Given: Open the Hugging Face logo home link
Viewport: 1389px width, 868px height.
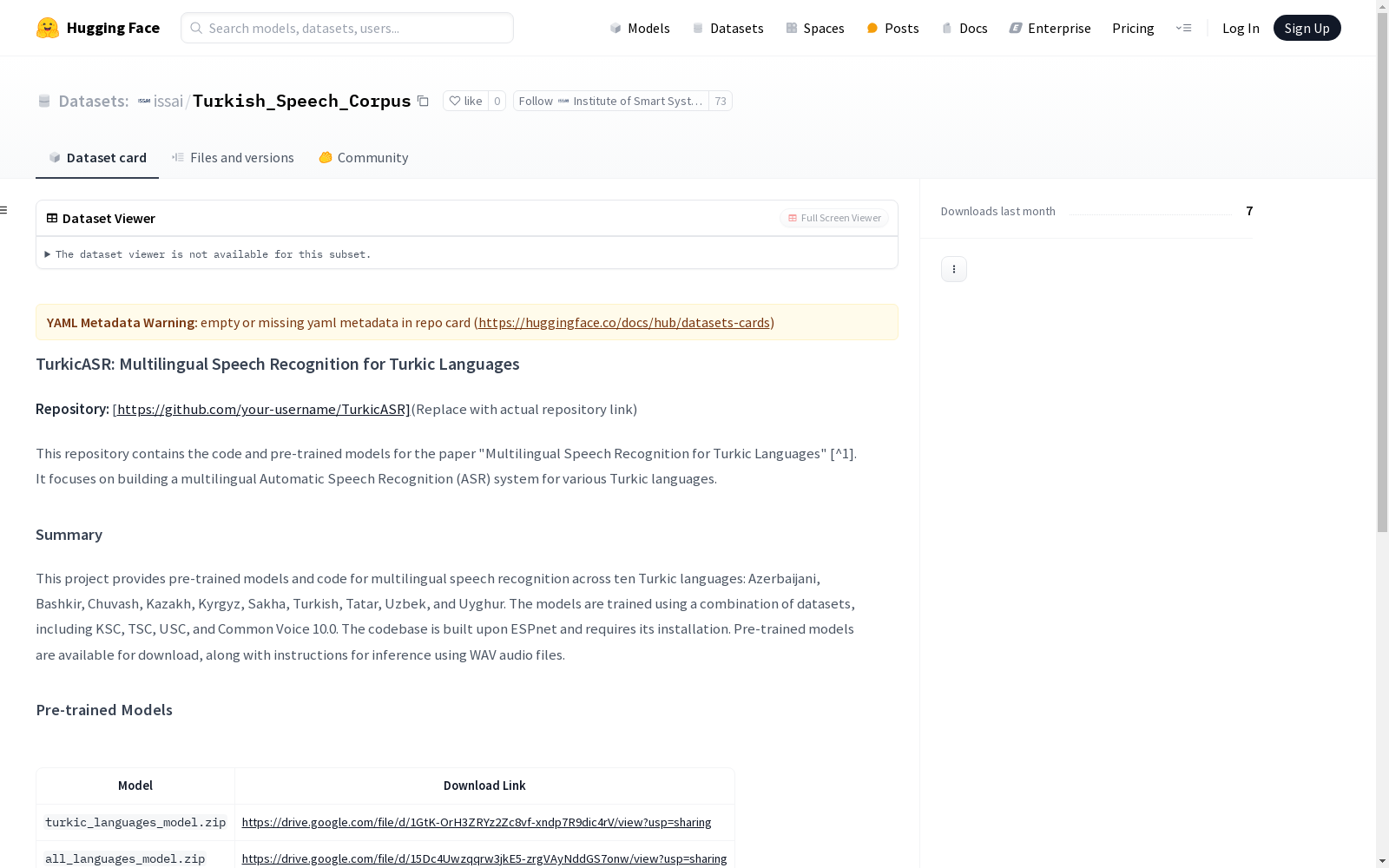Looking at the screenshot, I should pyautogui.click(x=98, y=28).
